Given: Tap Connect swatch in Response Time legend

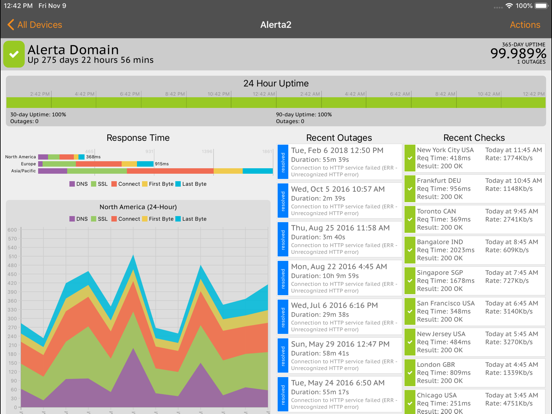Looking at the screenshot, I should (x=114, y=184).
